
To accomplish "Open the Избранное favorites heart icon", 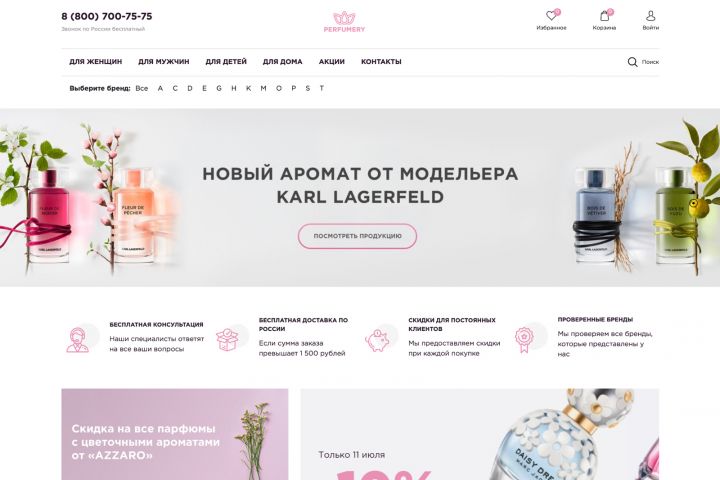I will (551, 16).
